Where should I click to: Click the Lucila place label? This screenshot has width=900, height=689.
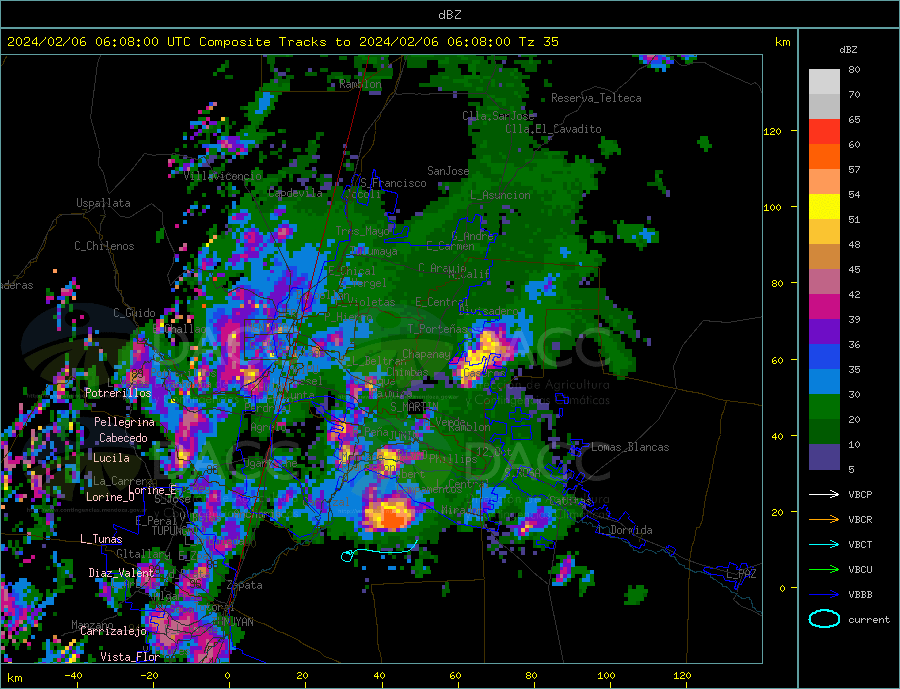[111, 458]
